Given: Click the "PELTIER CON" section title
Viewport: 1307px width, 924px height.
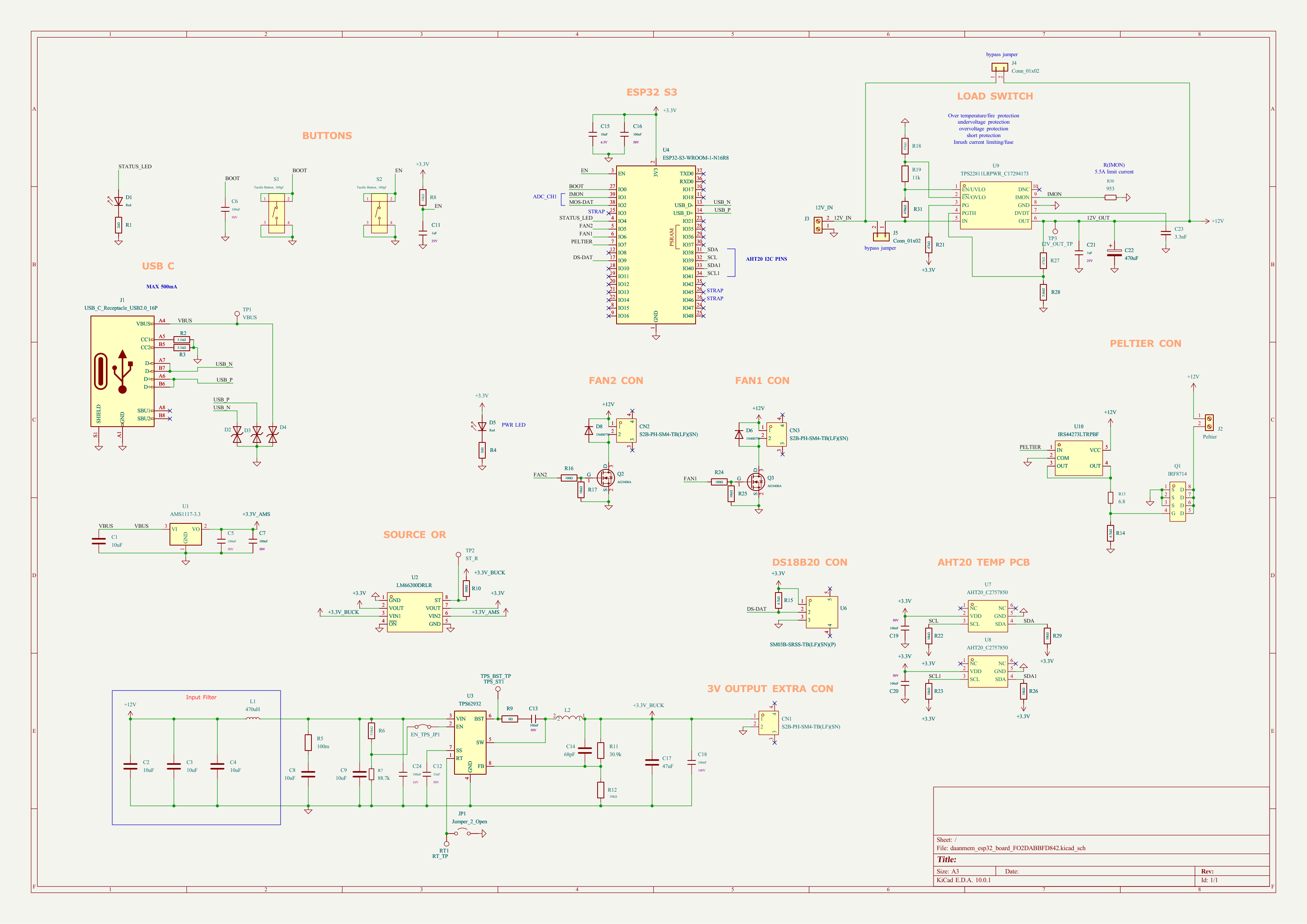Looking at the screenshot, I should (x=1145, y=343).
